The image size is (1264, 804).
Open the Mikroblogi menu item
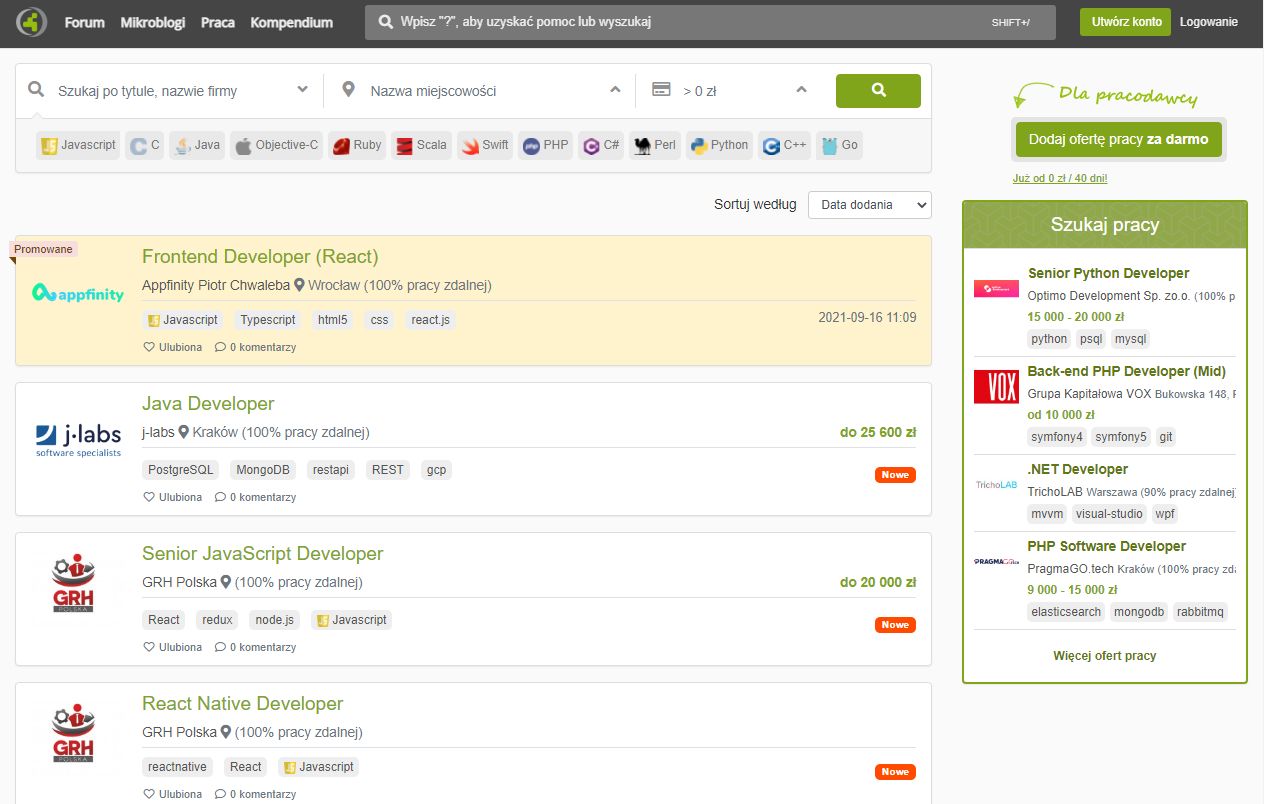point(153,22)
